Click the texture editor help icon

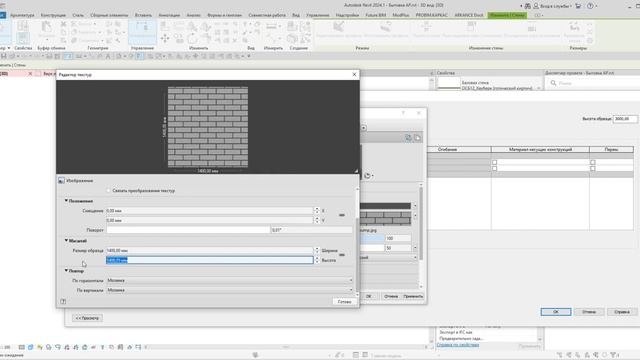pyautogui.click(x=63, y=301)
